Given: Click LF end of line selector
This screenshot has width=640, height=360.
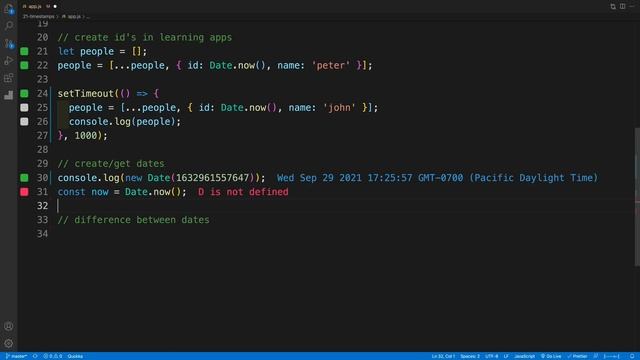Looking at the screenshot, I should [x=506, y=356].
